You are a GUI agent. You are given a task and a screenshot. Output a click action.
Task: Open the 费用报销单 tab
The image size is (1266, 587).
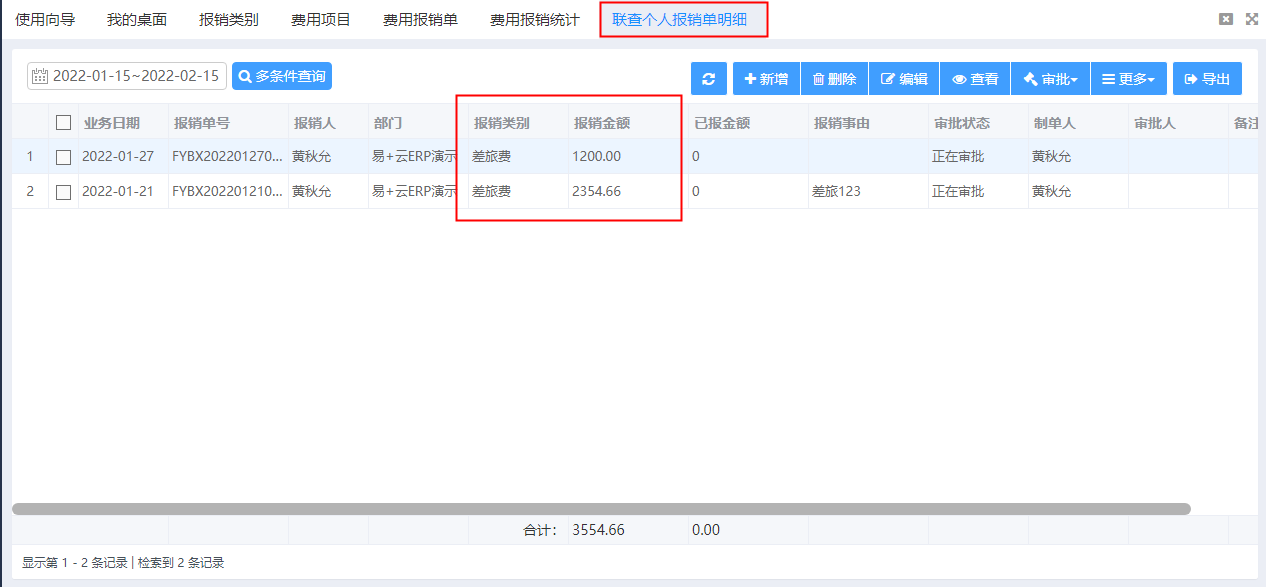coord(420,19)
